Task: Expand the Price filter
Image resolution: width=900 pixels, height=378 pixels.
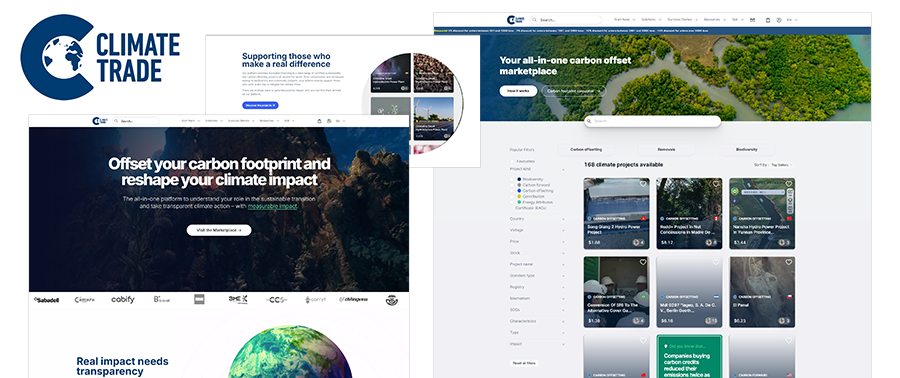Action: pos(537,241)
